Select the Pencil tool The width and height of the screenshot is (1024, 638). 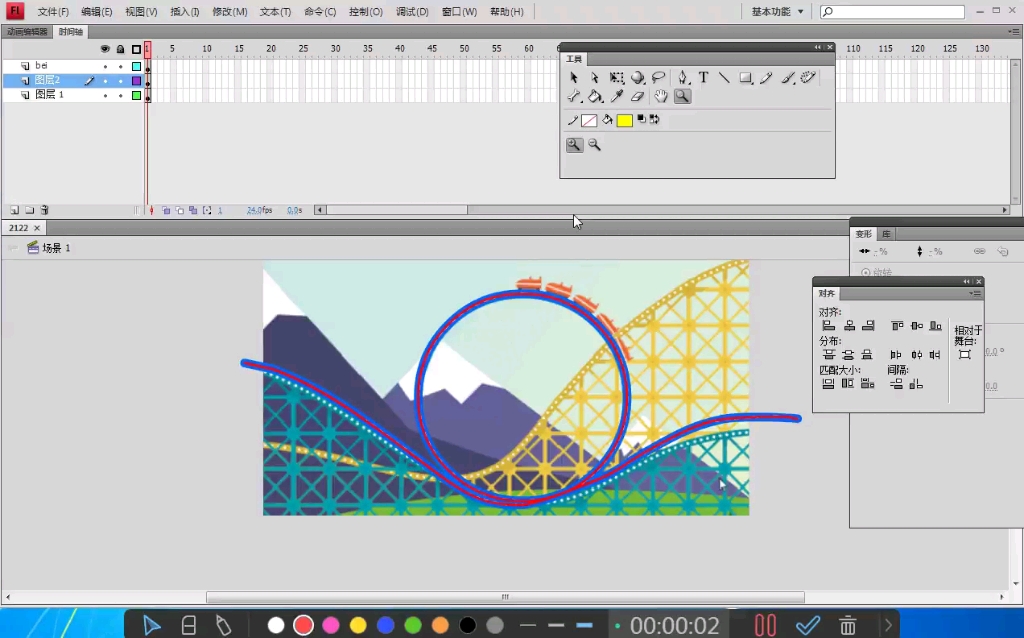pos(766,78)
